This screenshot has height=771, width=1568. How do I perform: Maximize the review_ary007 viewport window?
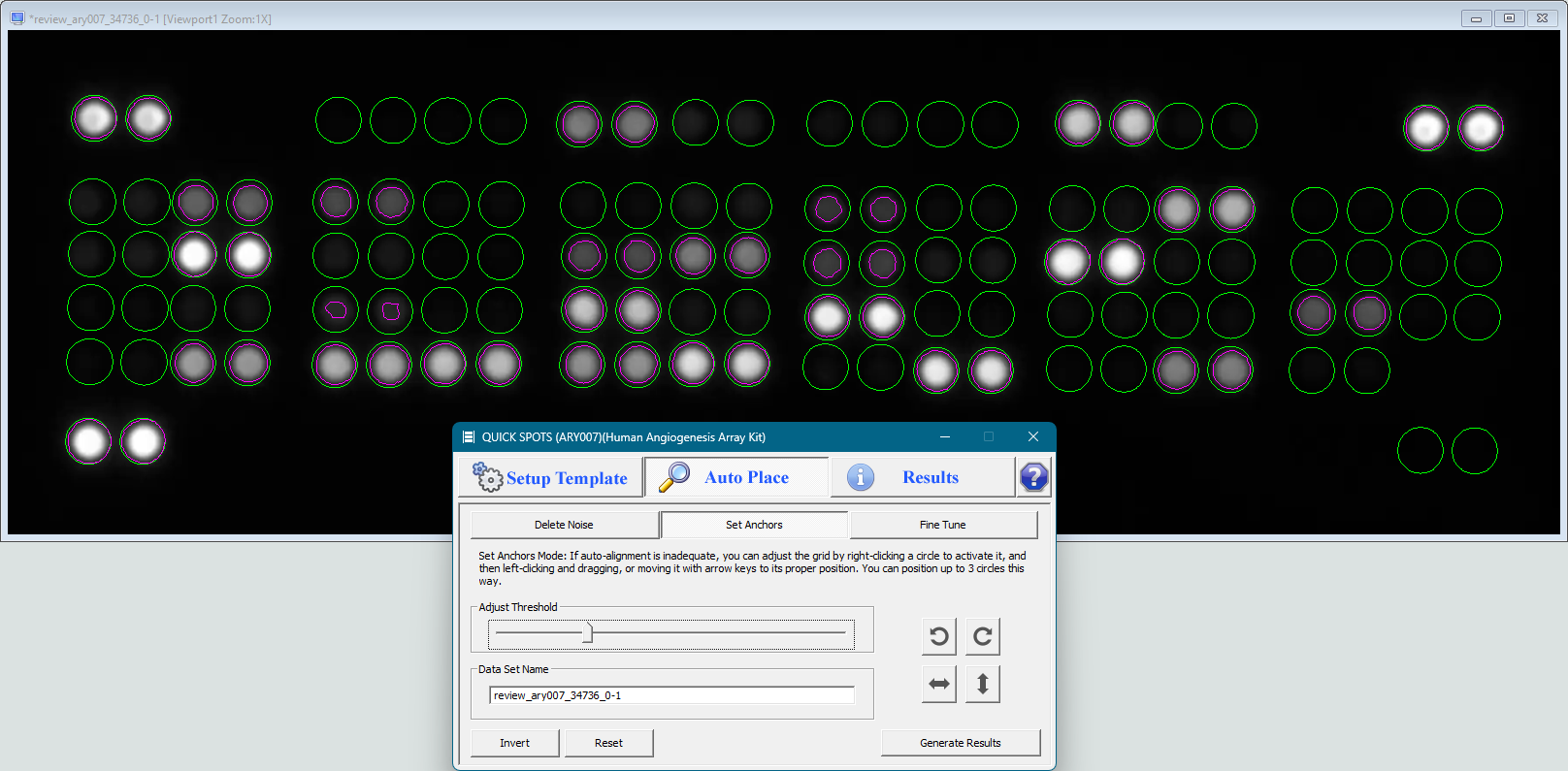click(1509, 18)
